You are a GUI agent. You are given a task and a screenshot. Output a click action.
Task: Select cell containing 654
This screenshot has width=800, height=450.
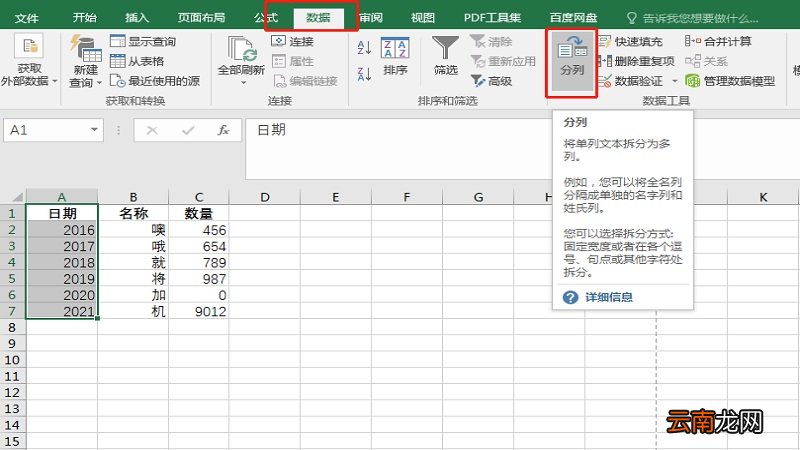coord(199,246)
